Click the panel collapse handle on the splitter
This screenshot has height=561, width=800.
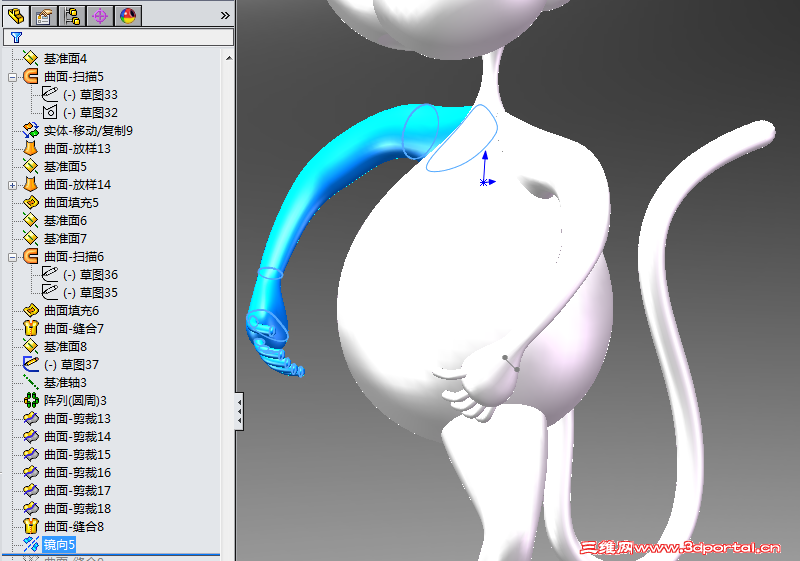tap(239, 412)
